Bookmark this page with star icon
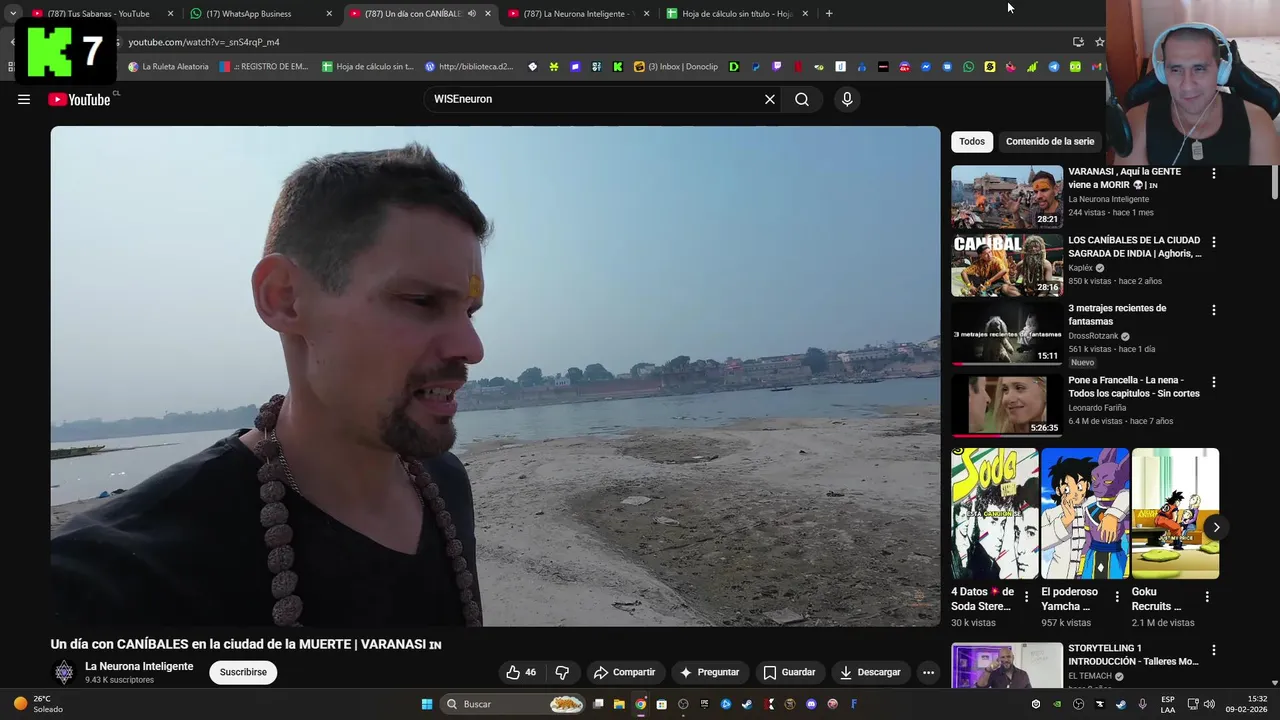This screenshot has height=720, width=1280. point(1099,42)
